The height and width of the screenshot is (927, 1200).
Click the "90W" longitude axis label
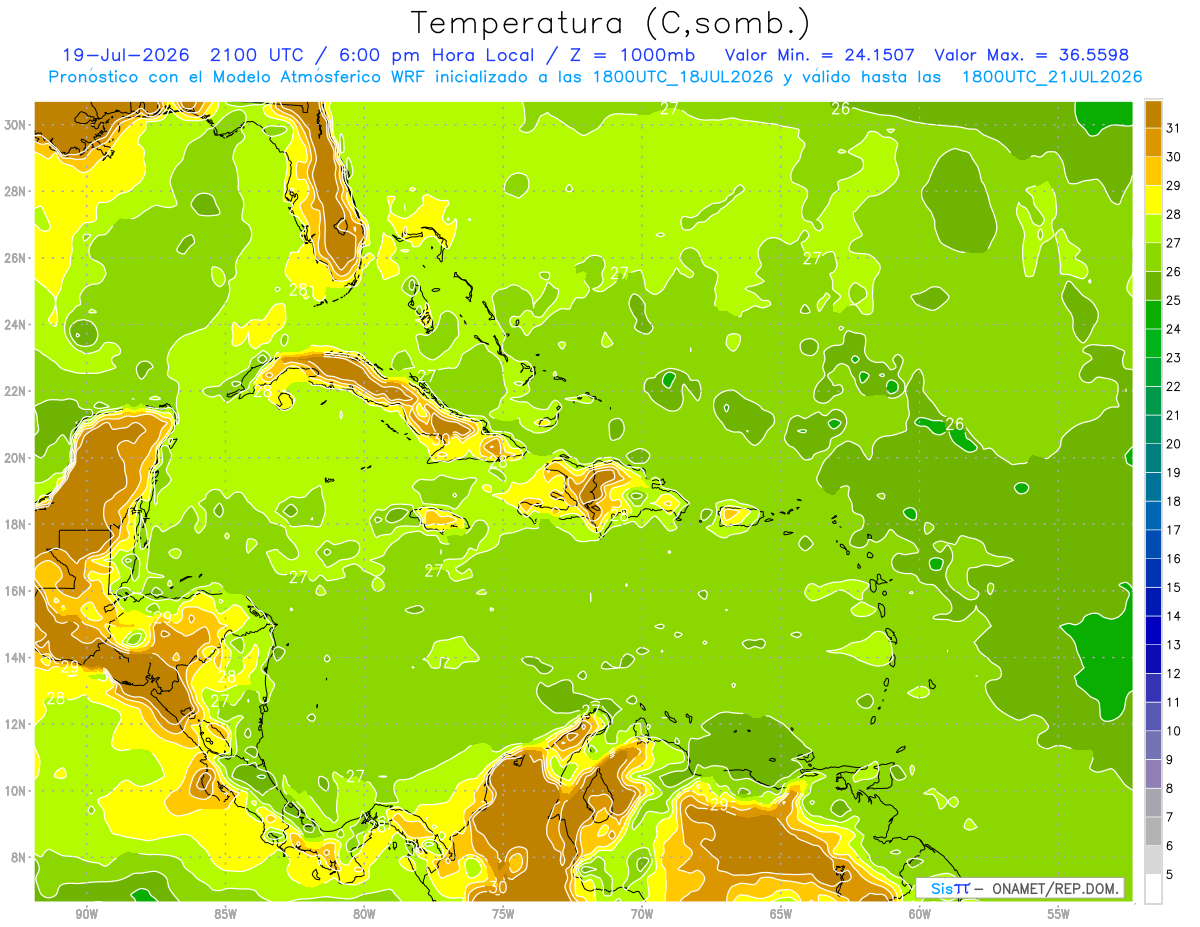[86, 914]
